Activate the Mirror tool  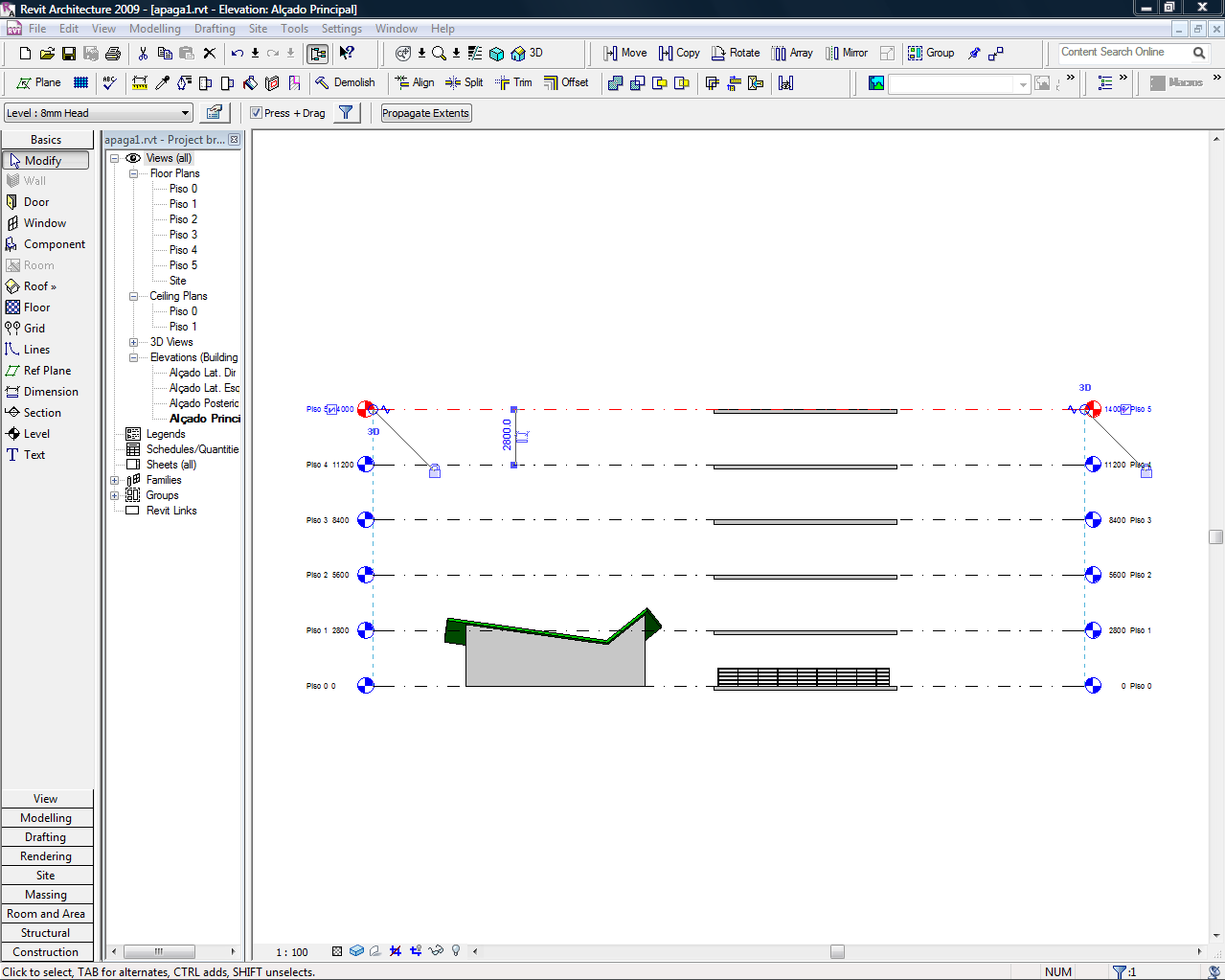(x=846, y=54)
